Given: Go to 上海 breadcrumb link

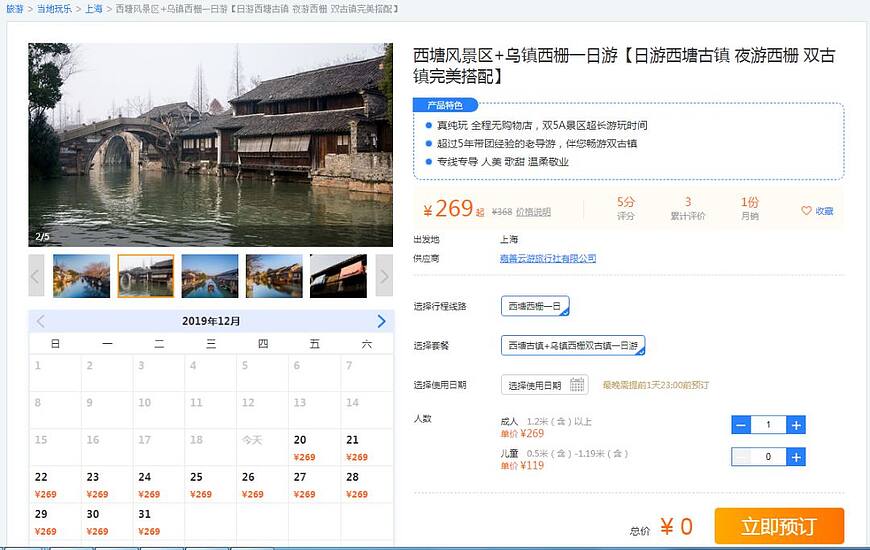Looking at the screenshot, I should tap(94, 9).
